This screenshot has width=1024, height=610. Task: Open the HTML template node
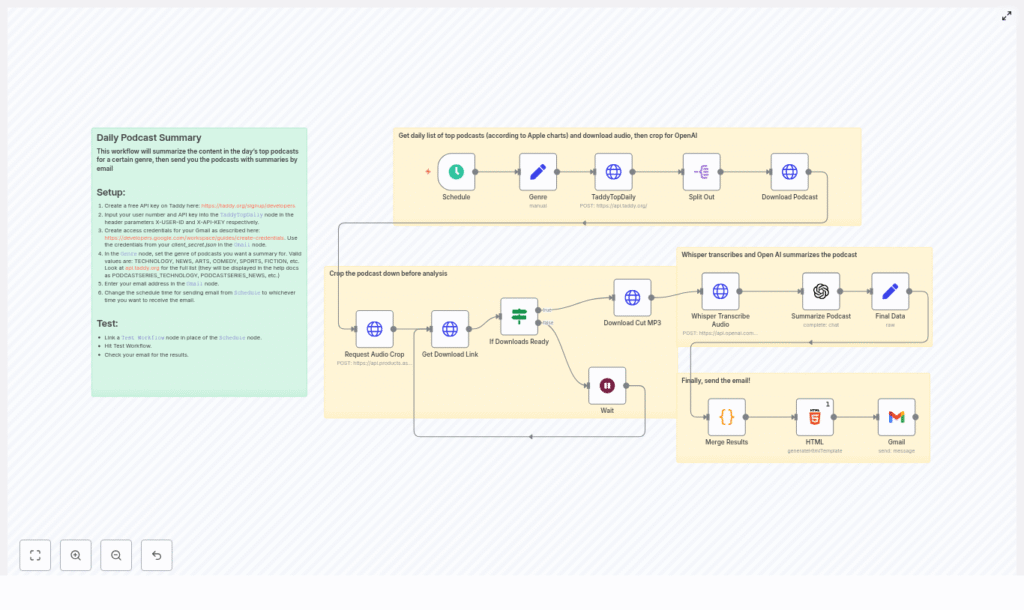(x=814, y=417)
